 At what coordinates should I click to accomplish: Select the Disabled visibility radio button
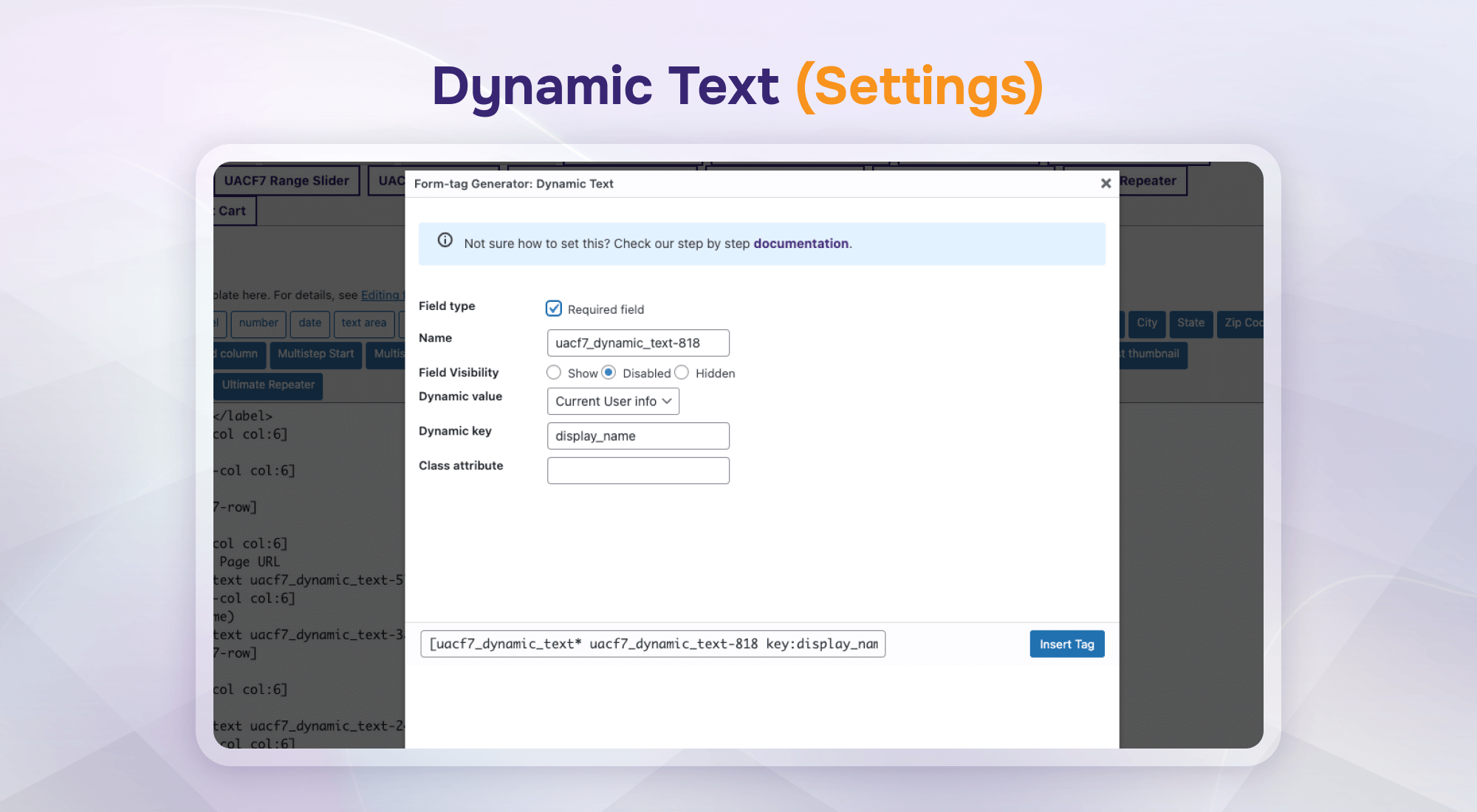[x=609, y=373]
